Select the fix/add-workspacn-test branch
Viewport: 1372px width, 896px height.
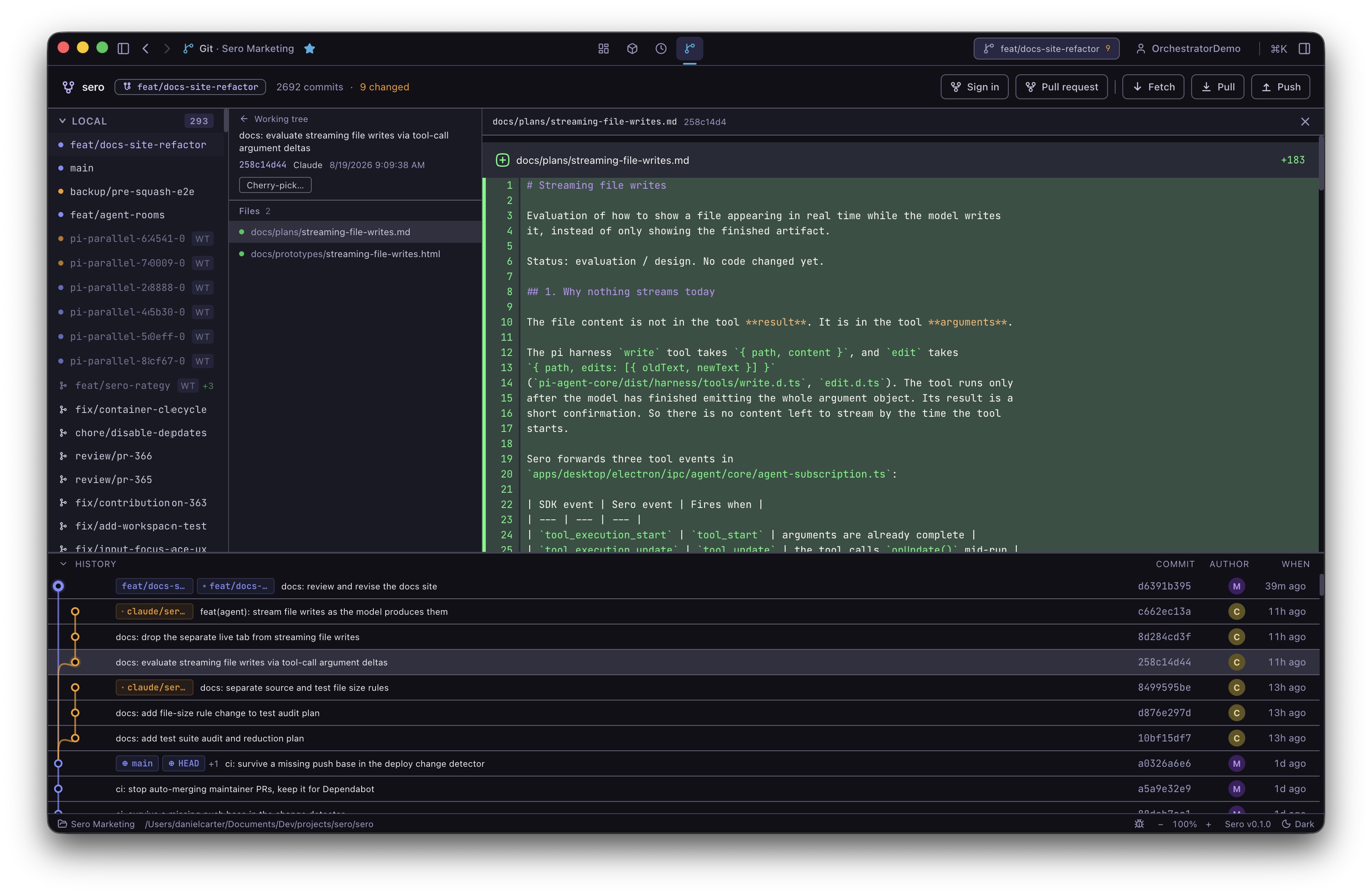[x=136, y=526]
